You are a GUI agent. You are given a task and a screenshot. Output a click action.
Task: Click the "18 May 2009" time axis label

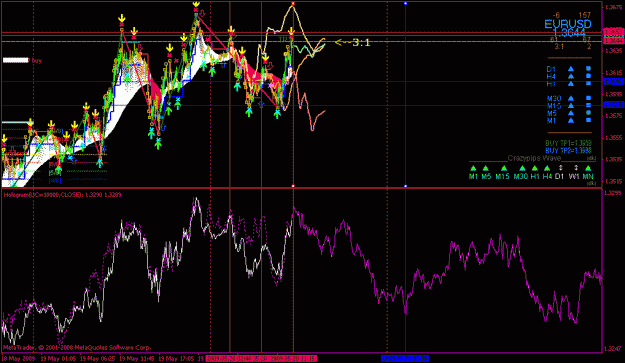(18, 359)
